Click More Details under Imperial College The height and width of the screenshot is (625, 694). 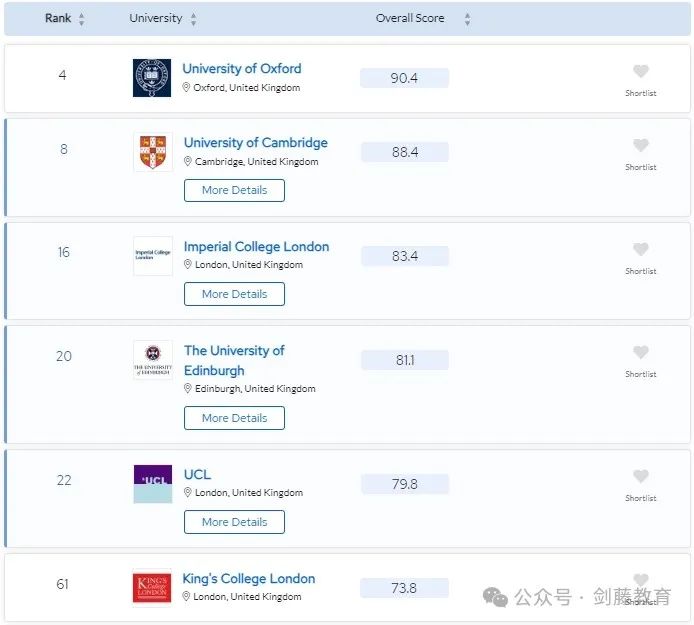234,294
